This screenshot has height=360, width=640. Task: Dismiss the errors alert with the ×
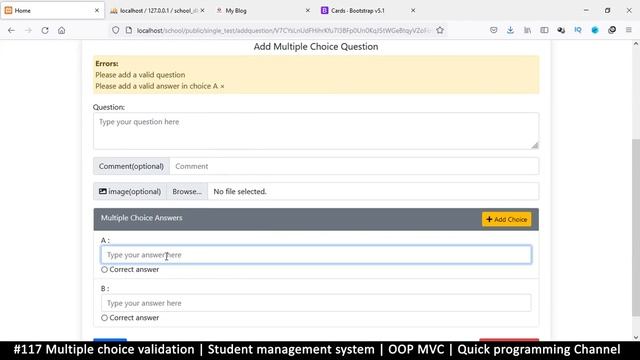tap(222, 86)
